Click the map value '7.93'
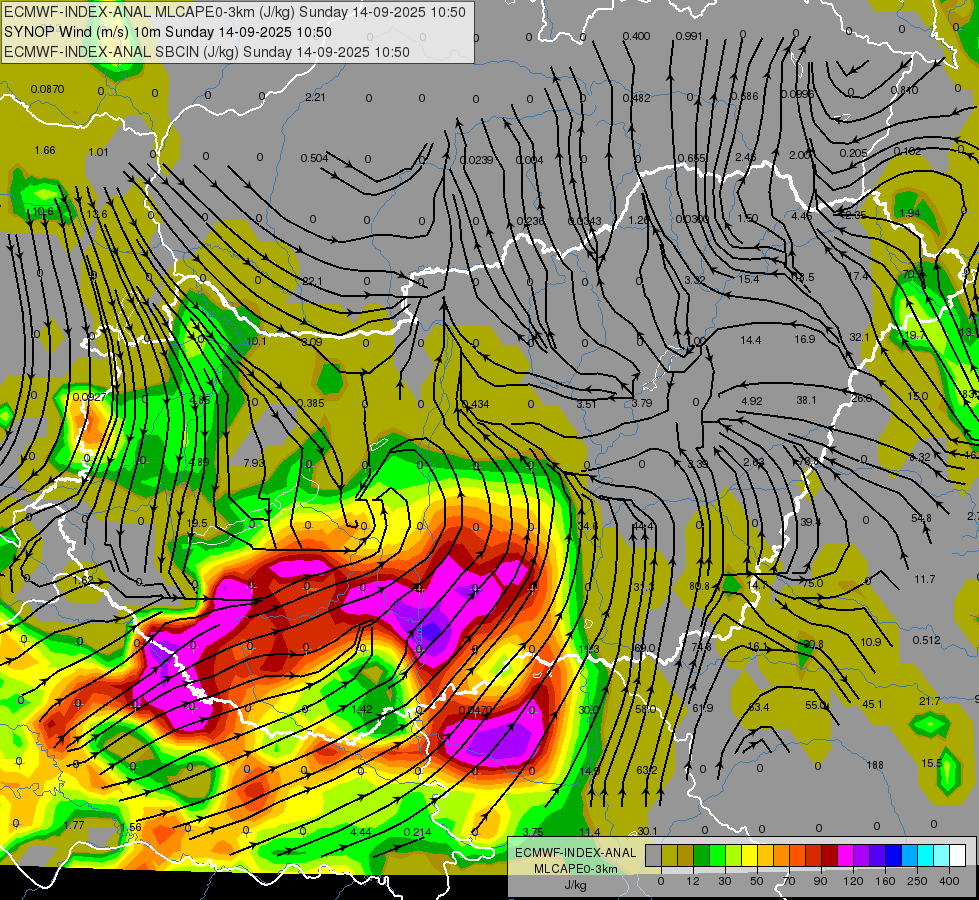The image size is (979, 900). 254,463
